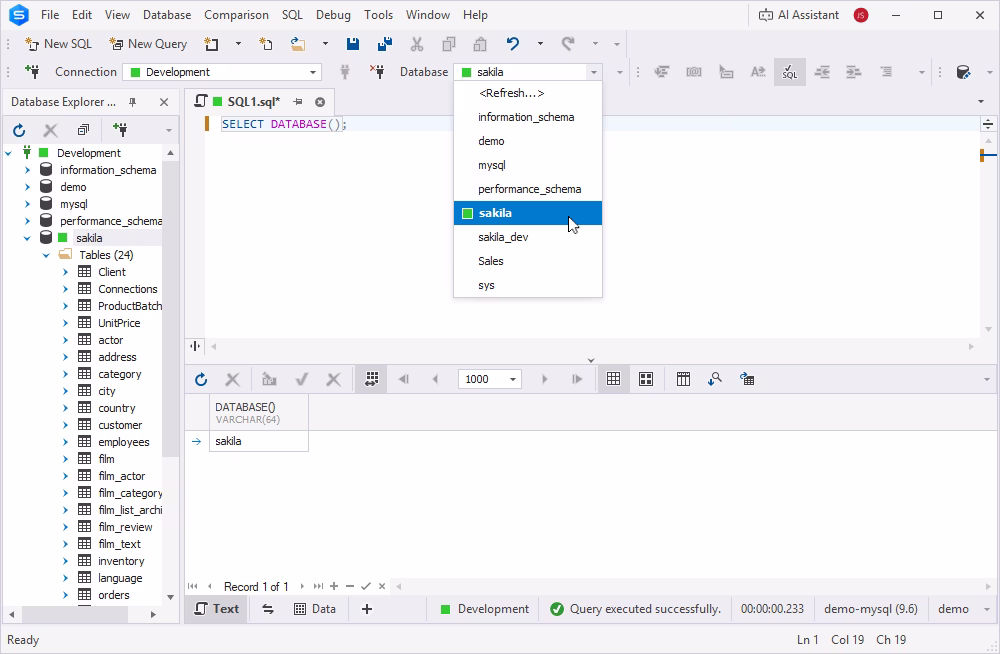Expand the actor table node
The image size is (1000, 654).
[65, 340]
